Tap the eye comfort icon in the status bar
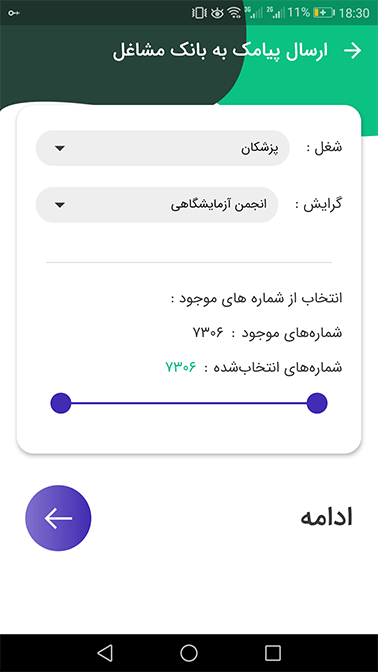This screenshot has height=672, width=378. click(217, 13)
